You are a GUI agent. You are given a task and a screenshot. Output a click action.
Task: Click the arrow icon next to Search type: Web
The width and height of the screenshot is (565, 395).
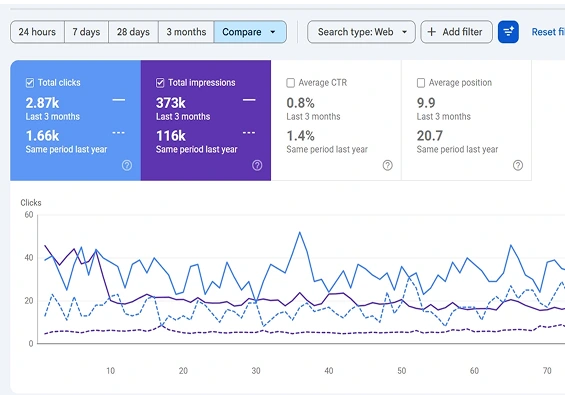(405, 32)
